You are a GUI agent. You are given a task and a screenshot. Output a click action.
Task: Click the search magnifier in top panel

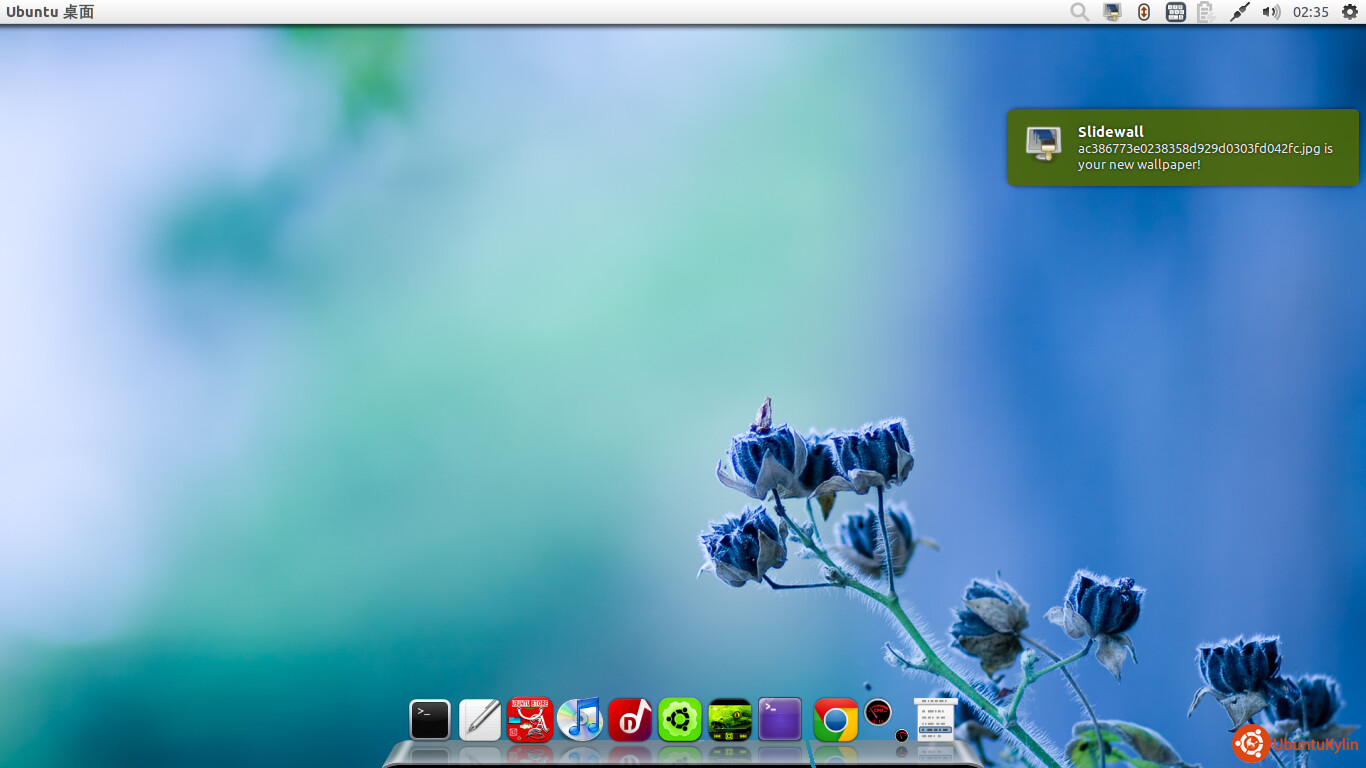coord(1080,12)
